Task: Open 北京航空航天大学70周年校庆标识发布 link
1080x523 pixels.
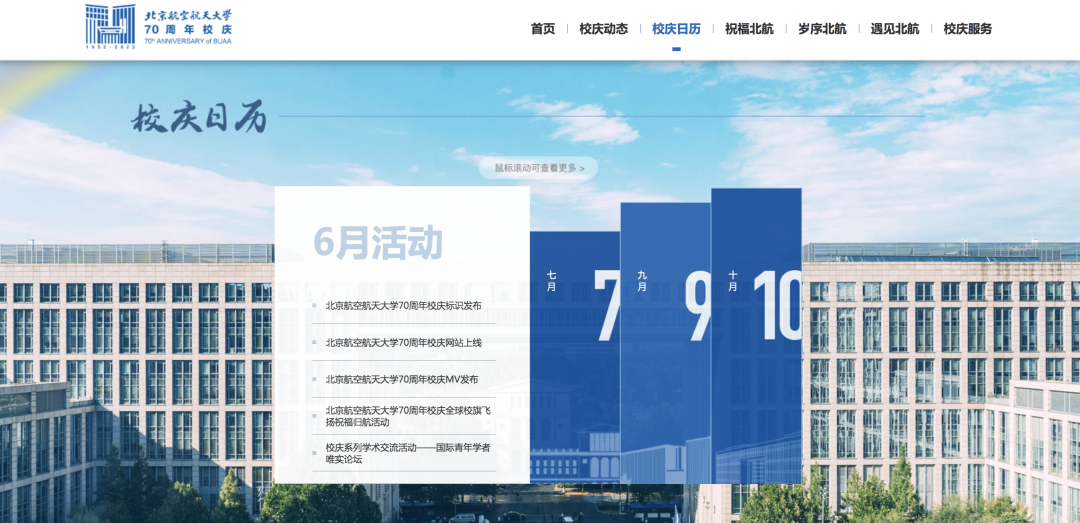Action: 403,306
